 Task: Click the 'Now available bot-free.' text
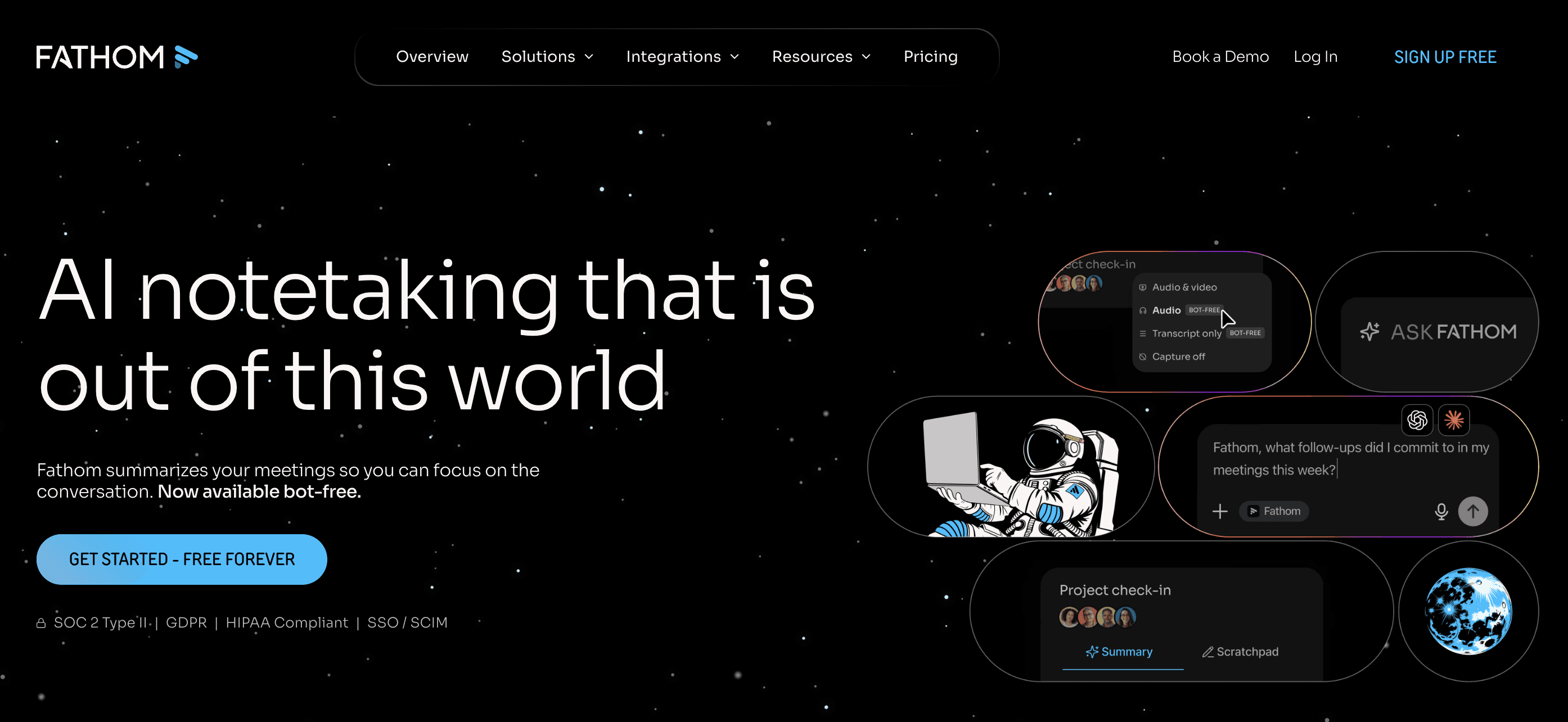click(259, 492)
